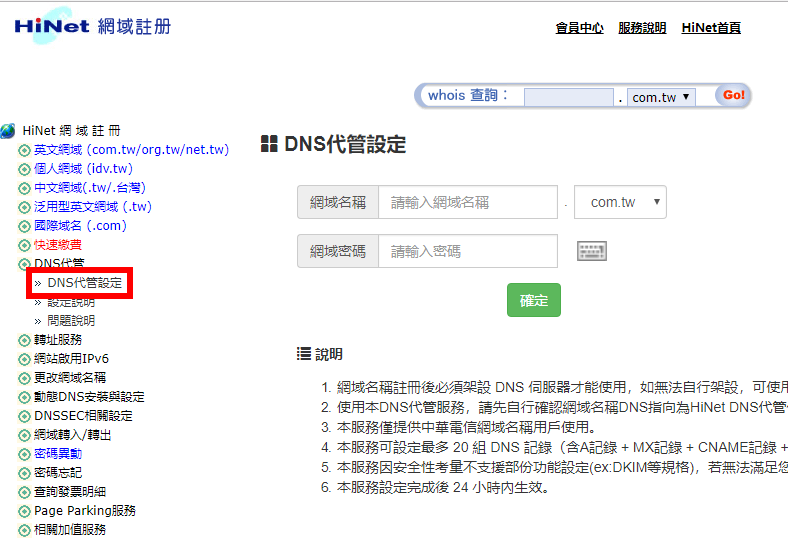This screenshot has height=554, width=788.
Task: Click the bullet icon beside 泛用型英文網域
Action: tap(24, 207)
